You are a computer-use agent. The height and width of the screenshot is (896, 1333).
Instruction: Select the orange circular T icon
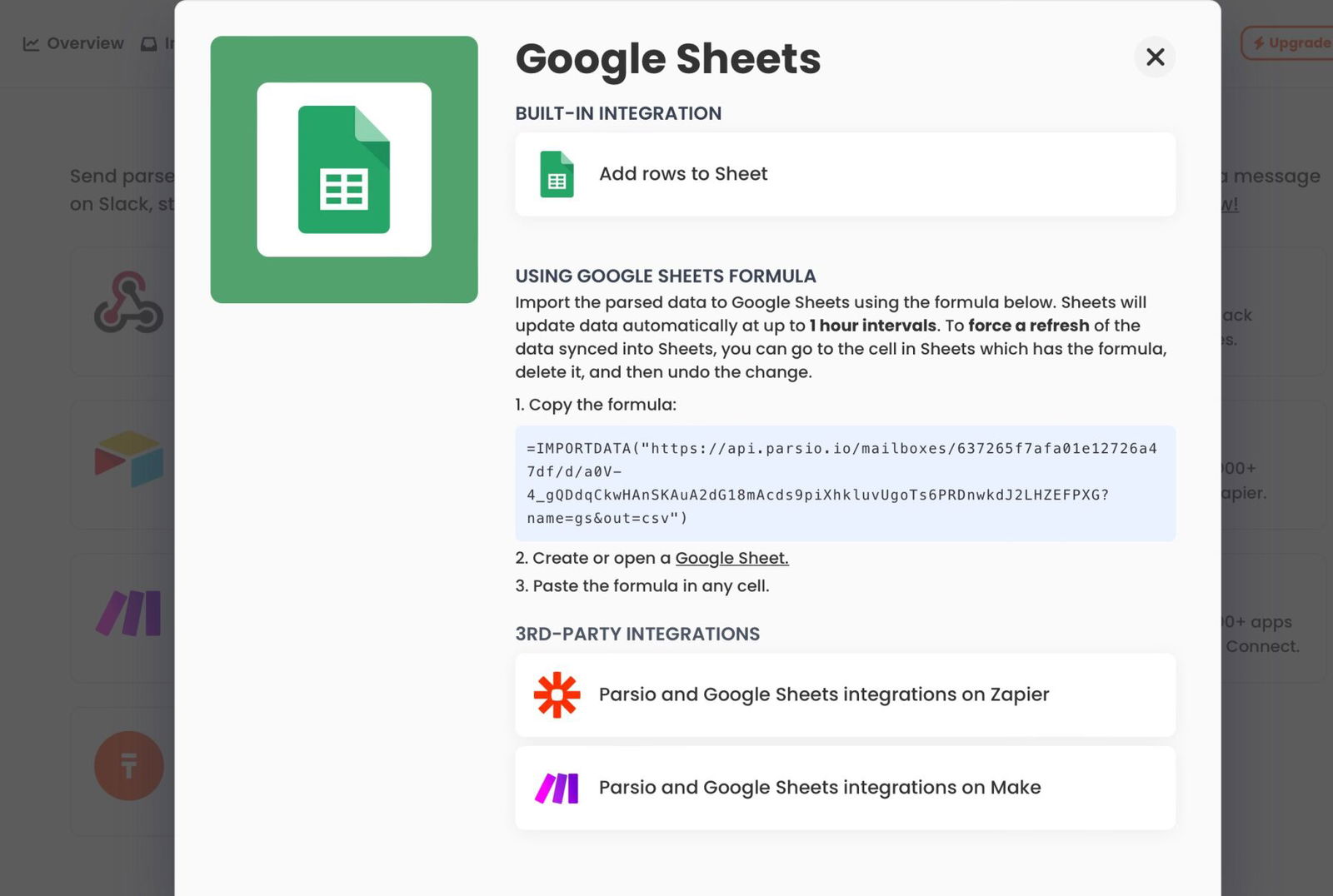point(129,765)
